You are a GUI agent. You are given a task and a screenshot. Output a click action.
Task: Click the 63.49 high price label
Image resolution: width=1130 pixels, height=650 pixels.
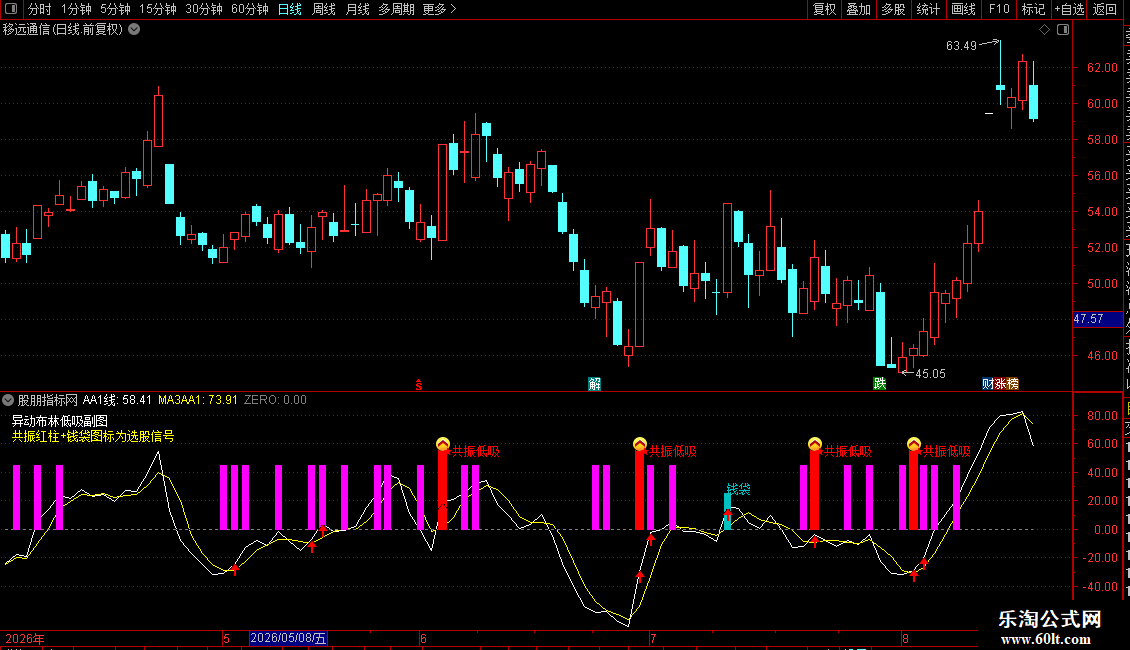pos(961,45)
